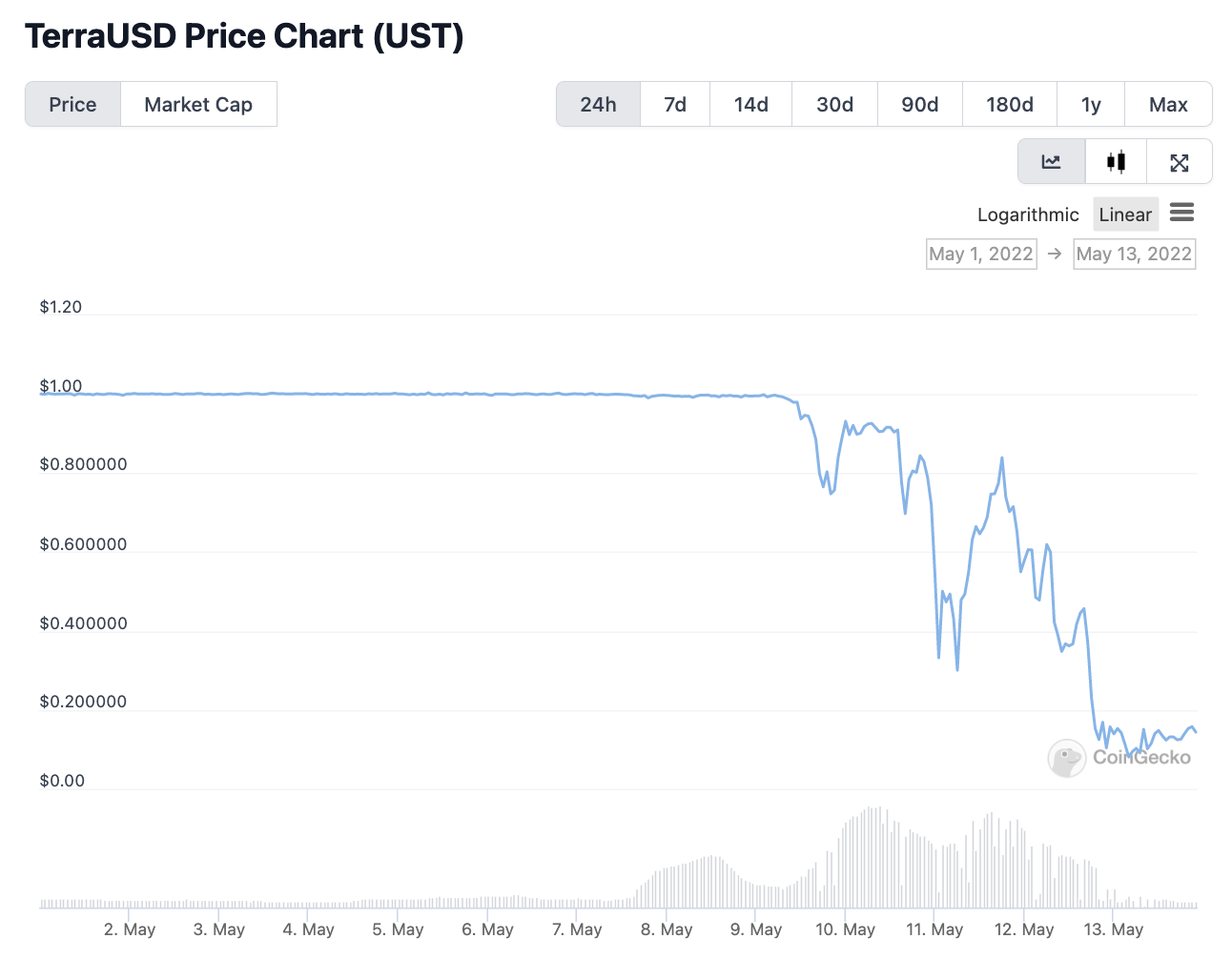This screenshot has height=959, width=1232.
Task: Switch to Market Cap tab
Action: pos(198,104)
